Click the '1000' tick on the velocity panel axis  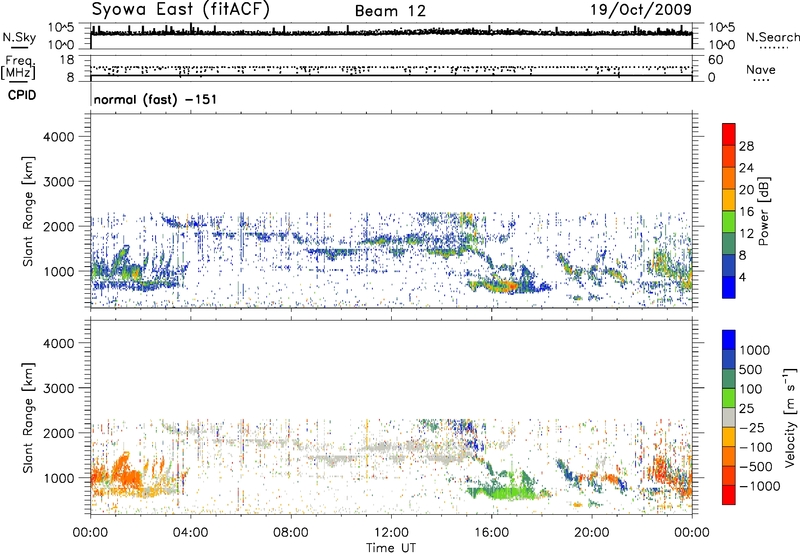tap(58, 478)
